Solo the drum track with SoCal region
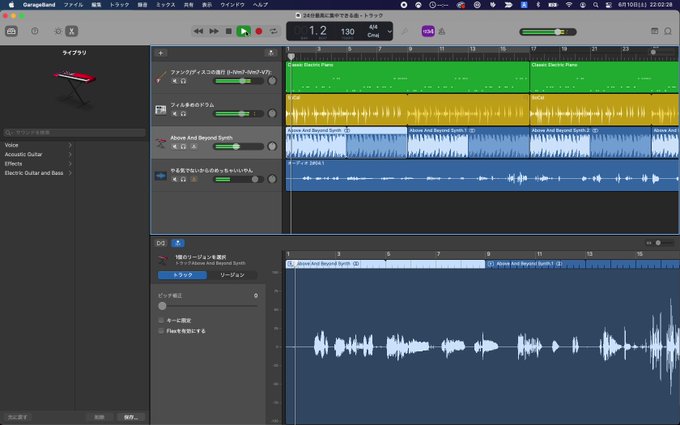This screenshot has width=680, height=425. 183,114
